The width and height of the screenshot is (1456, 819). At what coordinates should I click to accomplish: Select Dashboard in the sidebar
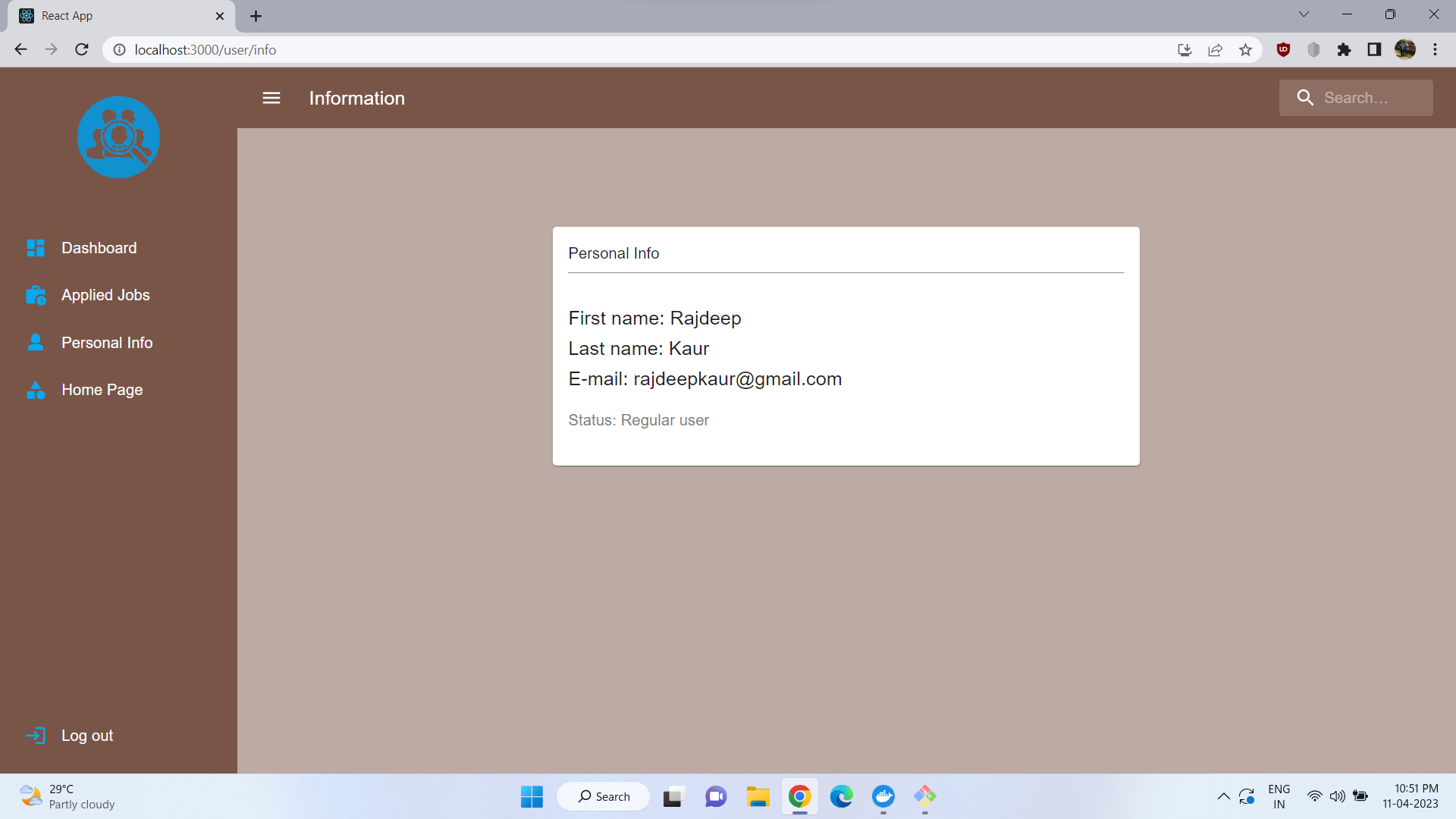click(99, 248)
